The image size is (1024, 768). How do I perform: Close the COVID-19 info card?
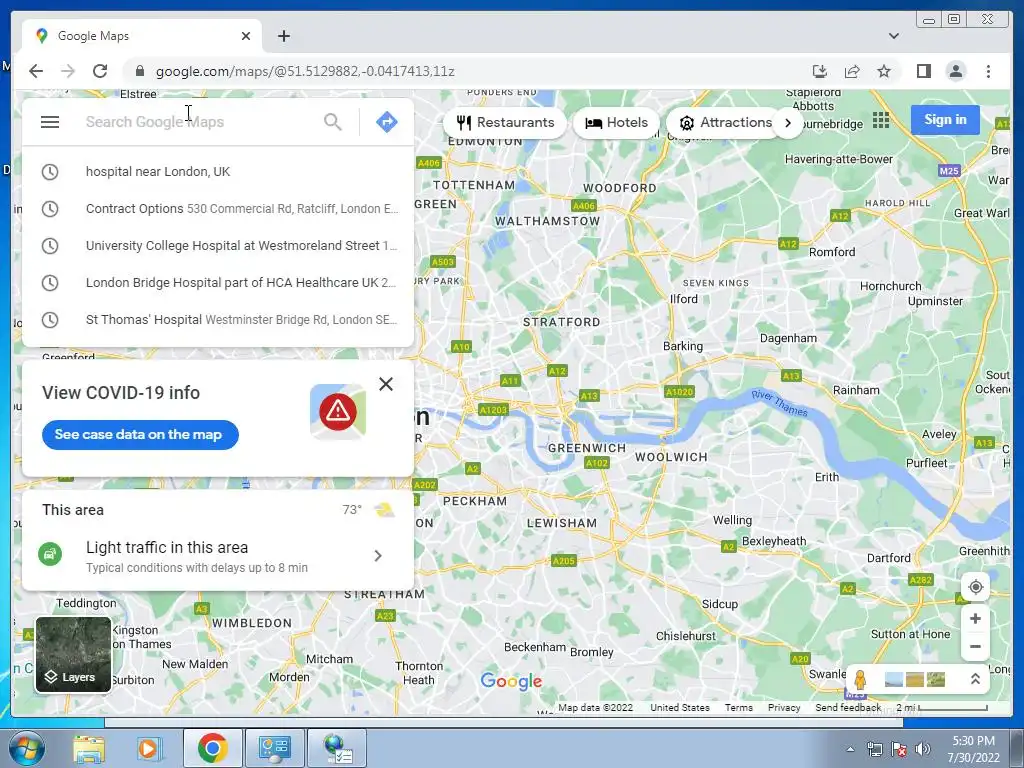(386, 384)
